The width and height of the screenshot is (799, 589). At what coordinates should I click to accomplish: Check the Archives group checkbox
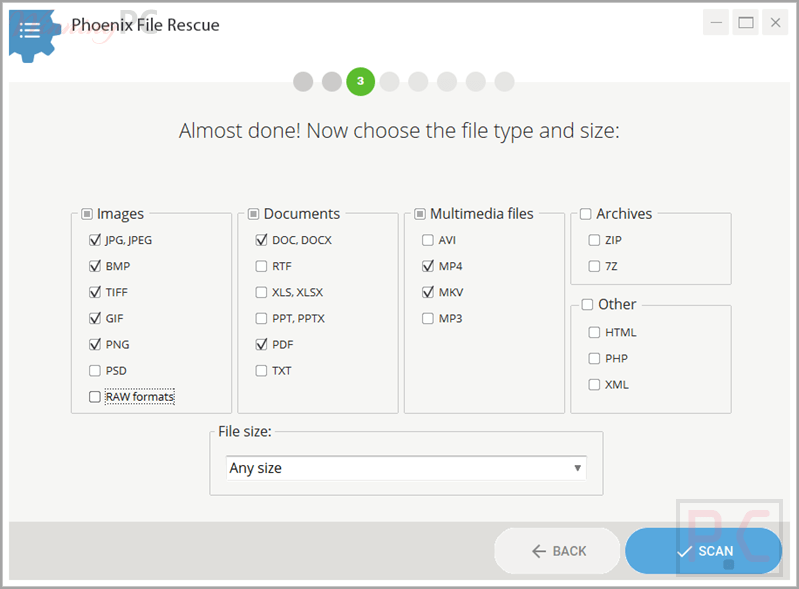click(586, 214)
